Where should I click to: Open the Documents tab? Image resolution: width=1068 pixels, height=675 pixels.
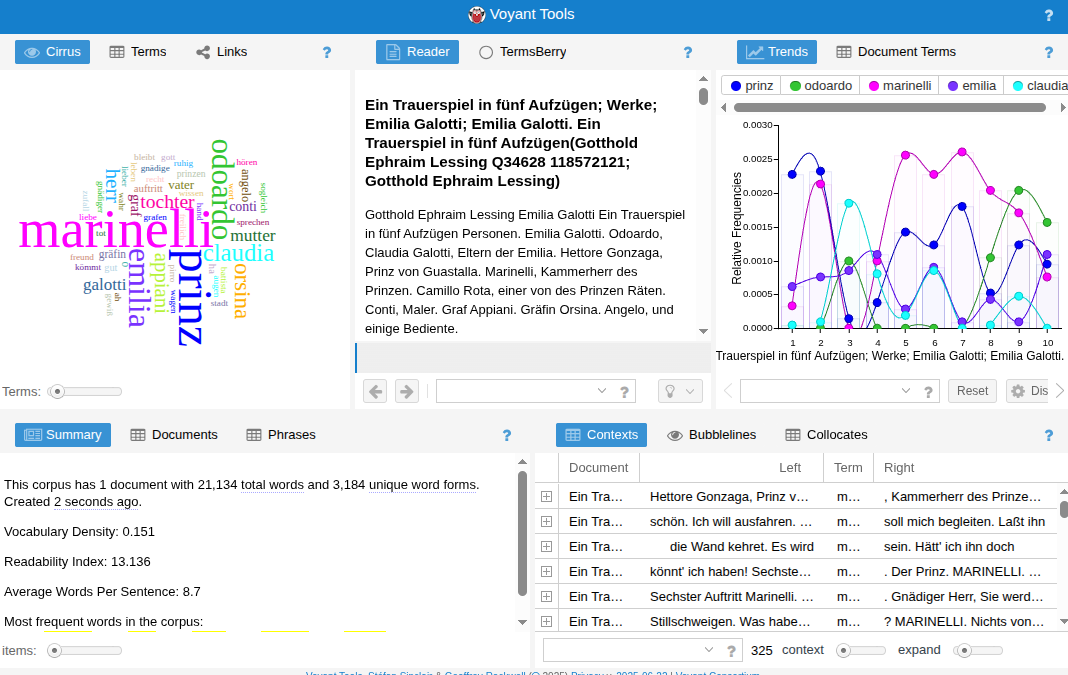pos(174,435)
